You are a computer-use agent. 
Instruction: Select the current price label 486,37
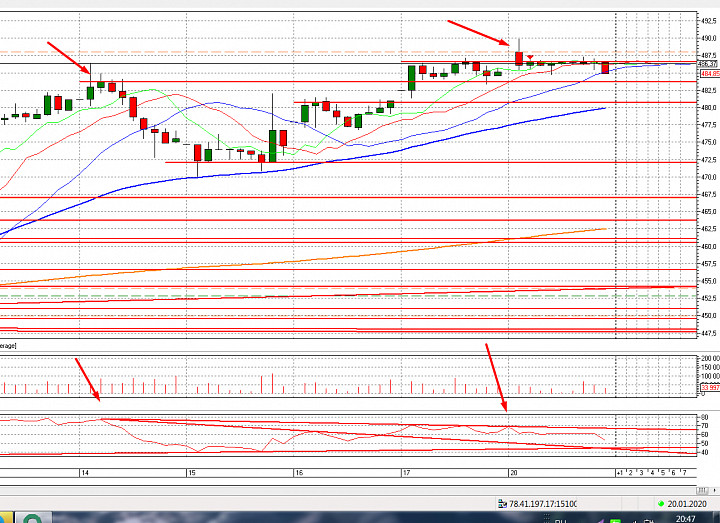click(x=708, y=64)
